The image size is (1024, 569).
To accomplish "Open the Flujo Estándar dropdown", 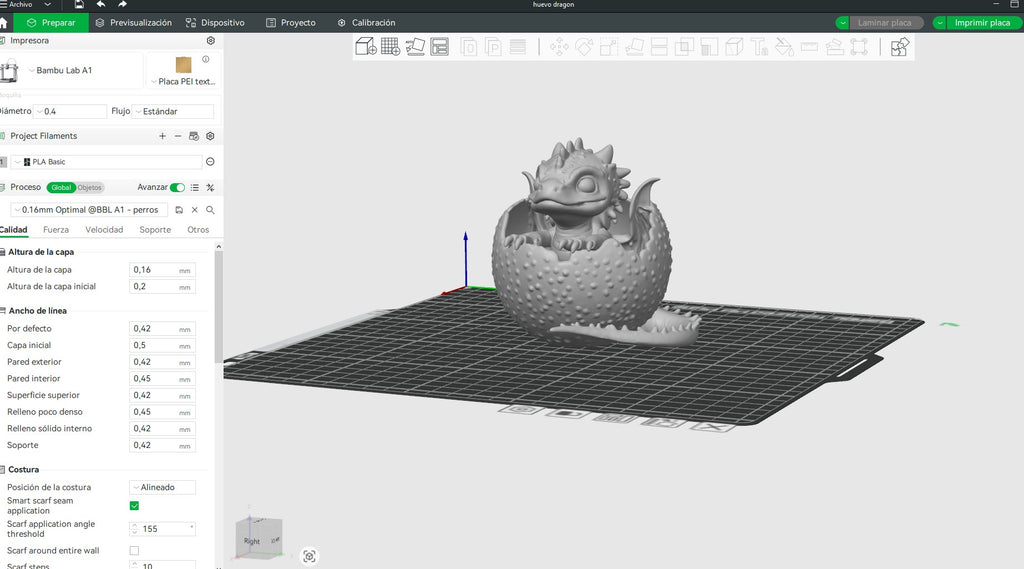I will coord(173,111).
